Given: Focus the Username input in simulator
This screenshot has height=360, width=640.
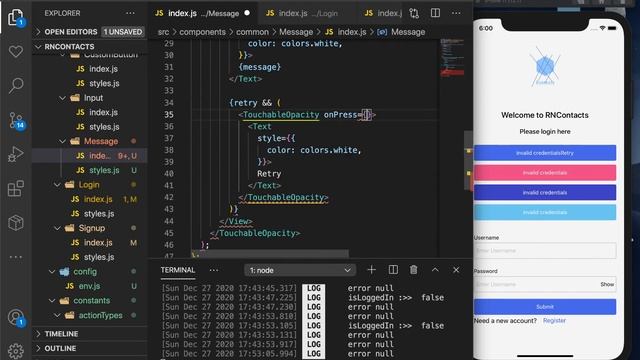Looking at the screenshot, I should click(545, 250).
